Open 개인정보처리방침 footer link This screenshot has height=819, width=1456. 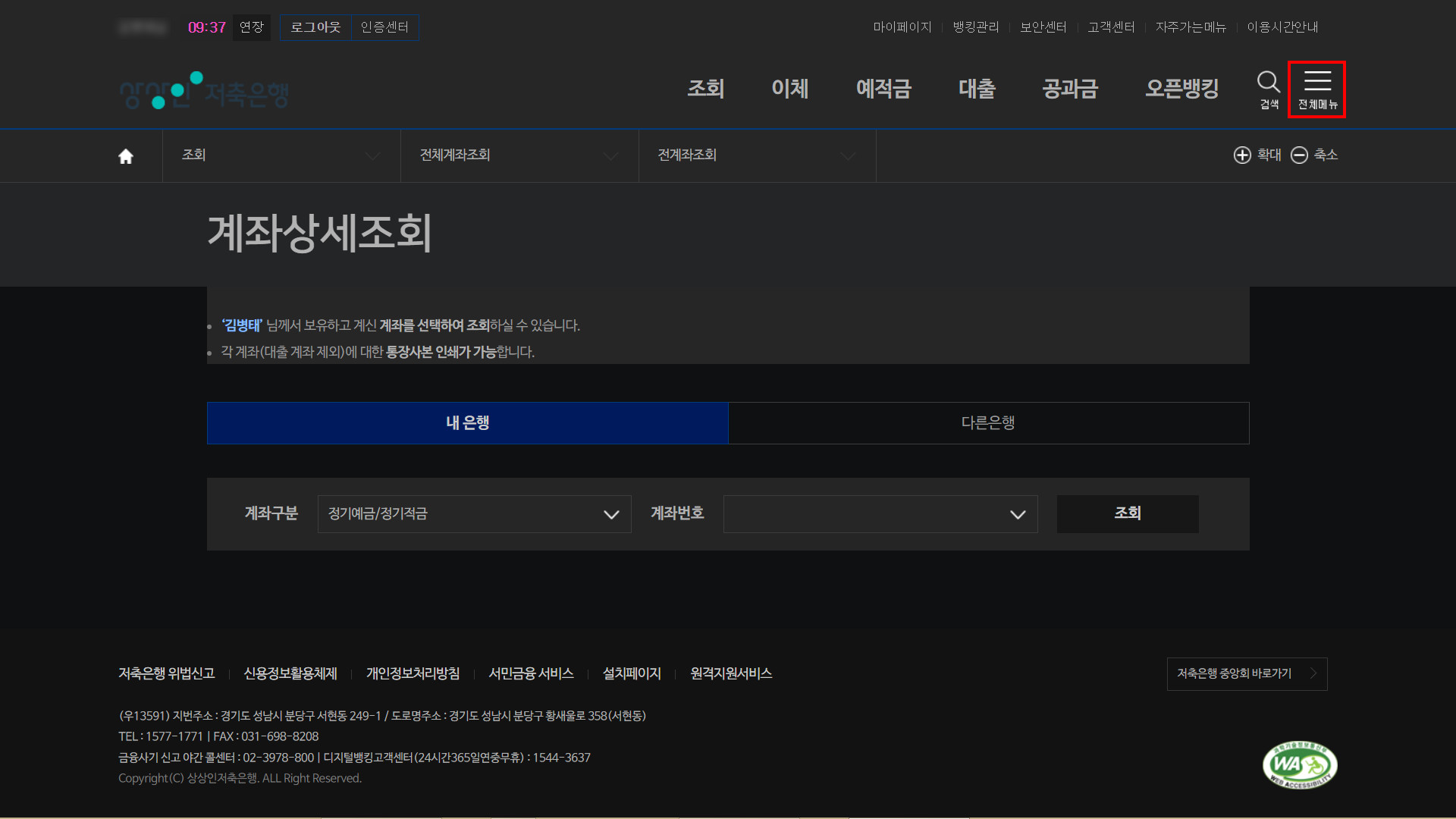tap(413, 673)
